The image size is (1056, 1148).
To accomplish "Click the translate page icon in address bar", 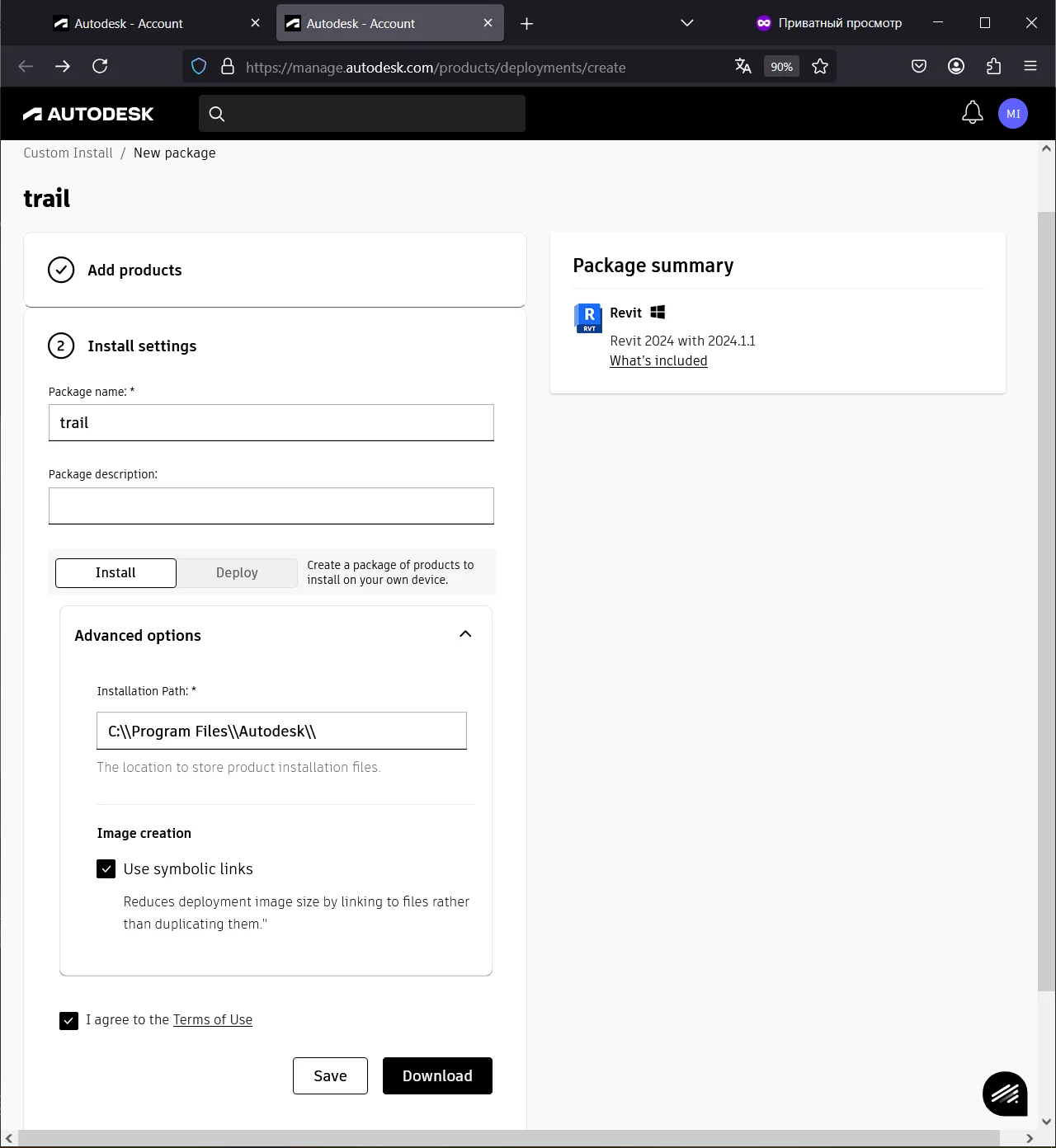I will pos(742,67).
